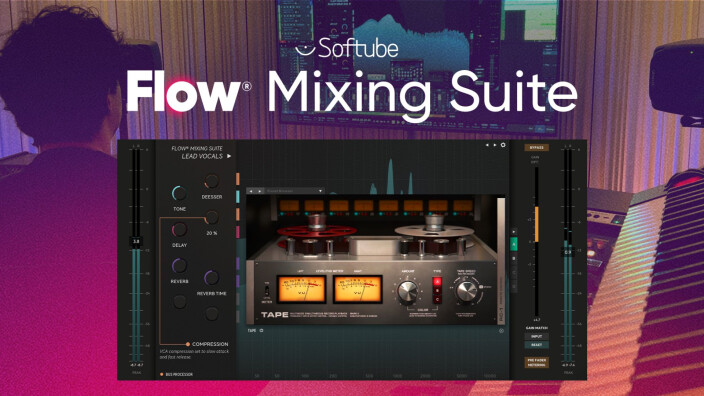Open the Tape plugin preset browser dropdown
Screen dimensions: 704x396
(295, 191)
